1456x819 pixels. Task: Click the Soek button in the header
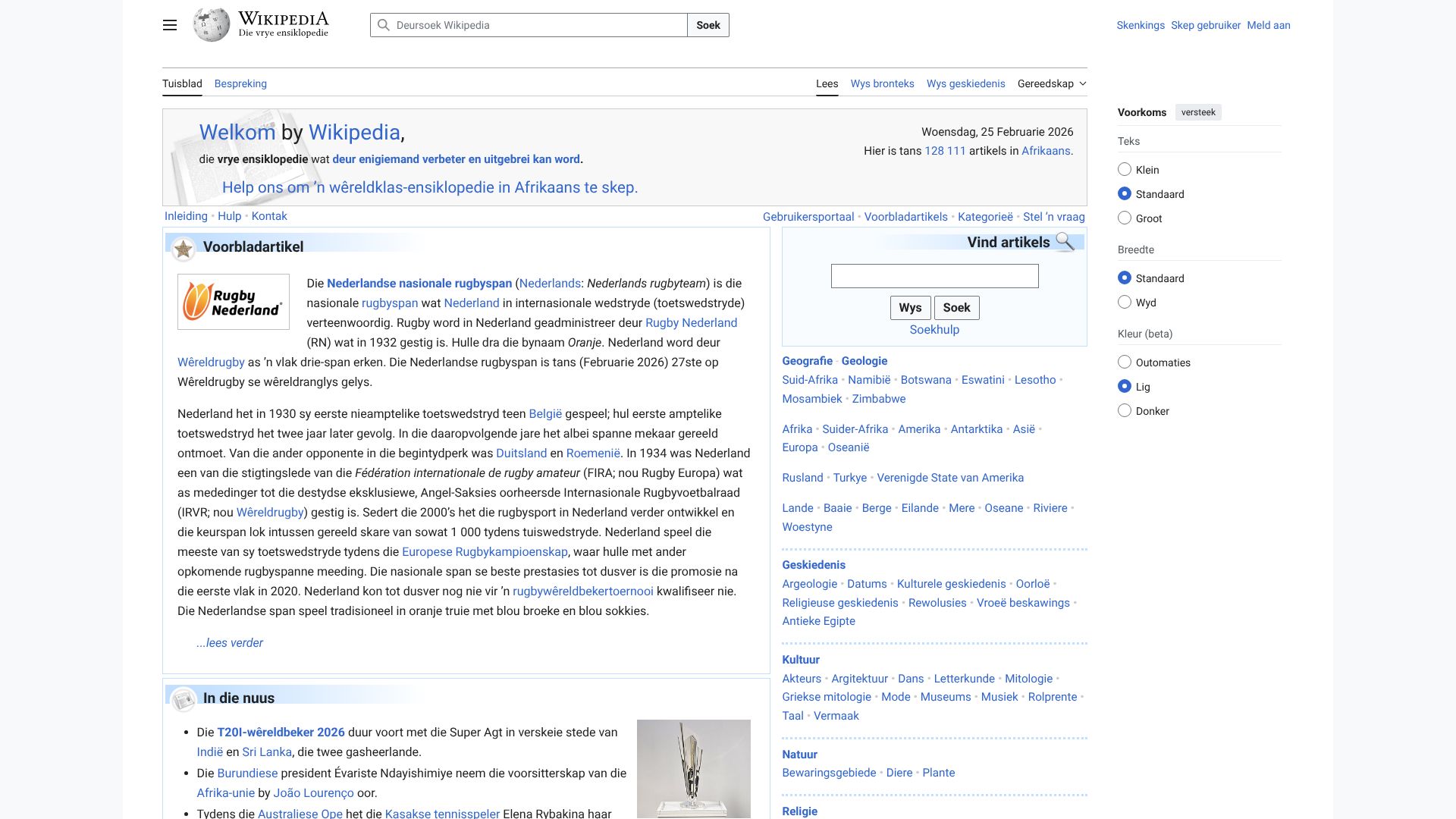708,25
